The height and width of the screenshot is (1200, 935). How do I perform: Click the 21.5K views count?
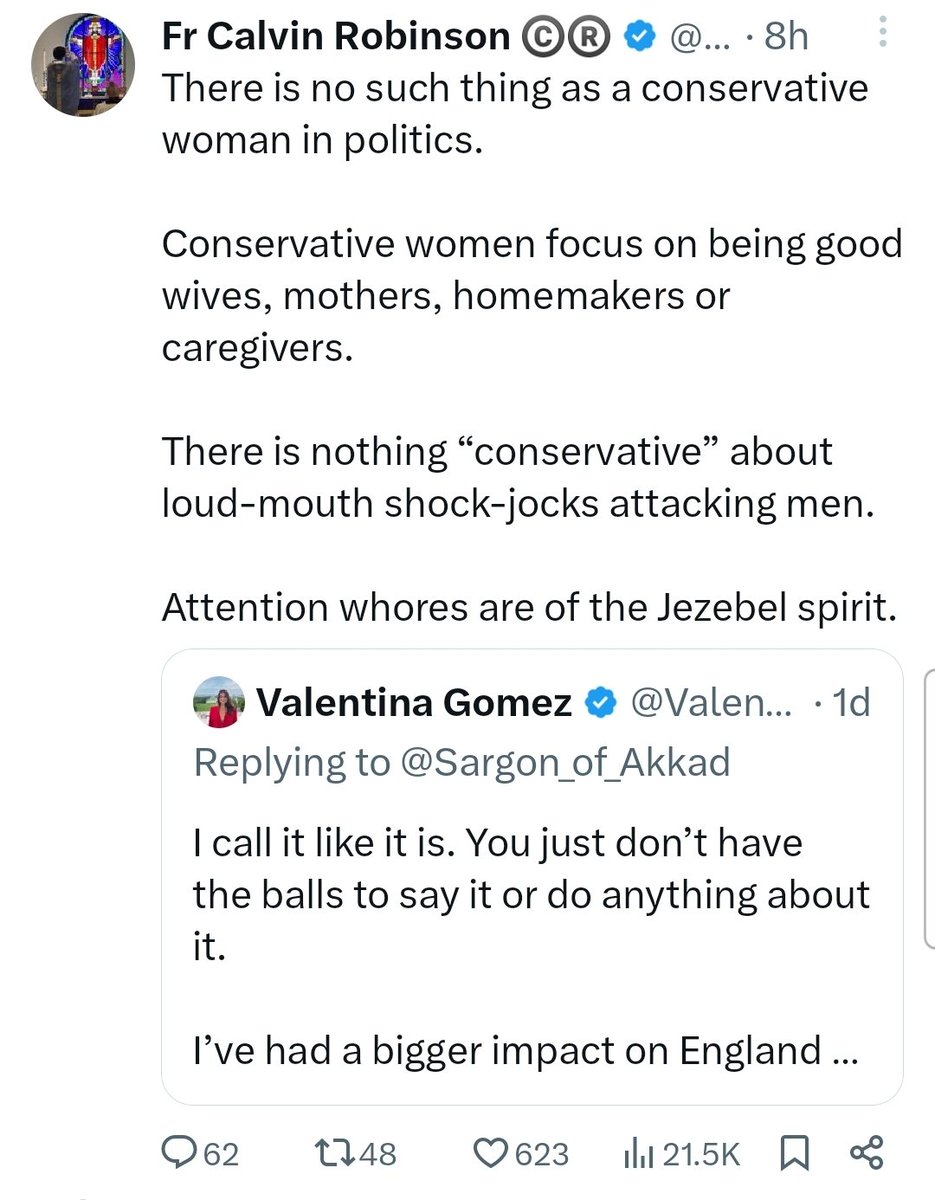[x=701, y=1155]
